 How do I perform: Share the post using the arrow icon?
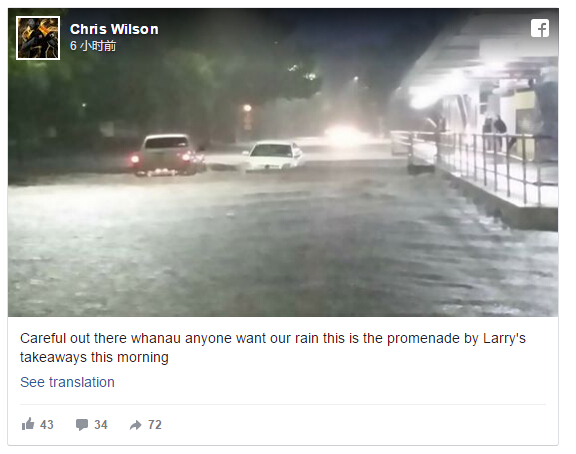pyautogui.click(x=136, y=425)
